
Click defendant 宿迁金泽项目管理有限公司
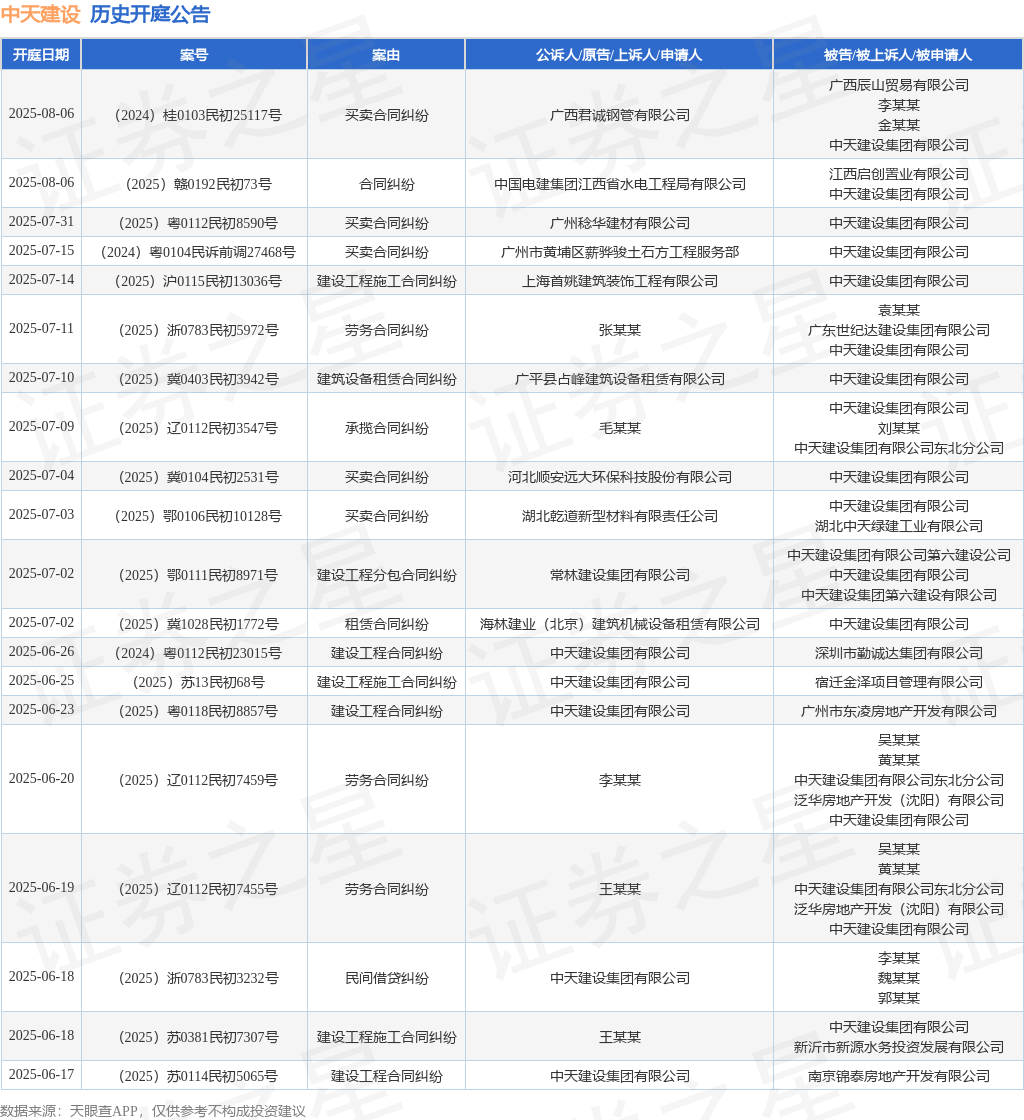coord(899,682)
